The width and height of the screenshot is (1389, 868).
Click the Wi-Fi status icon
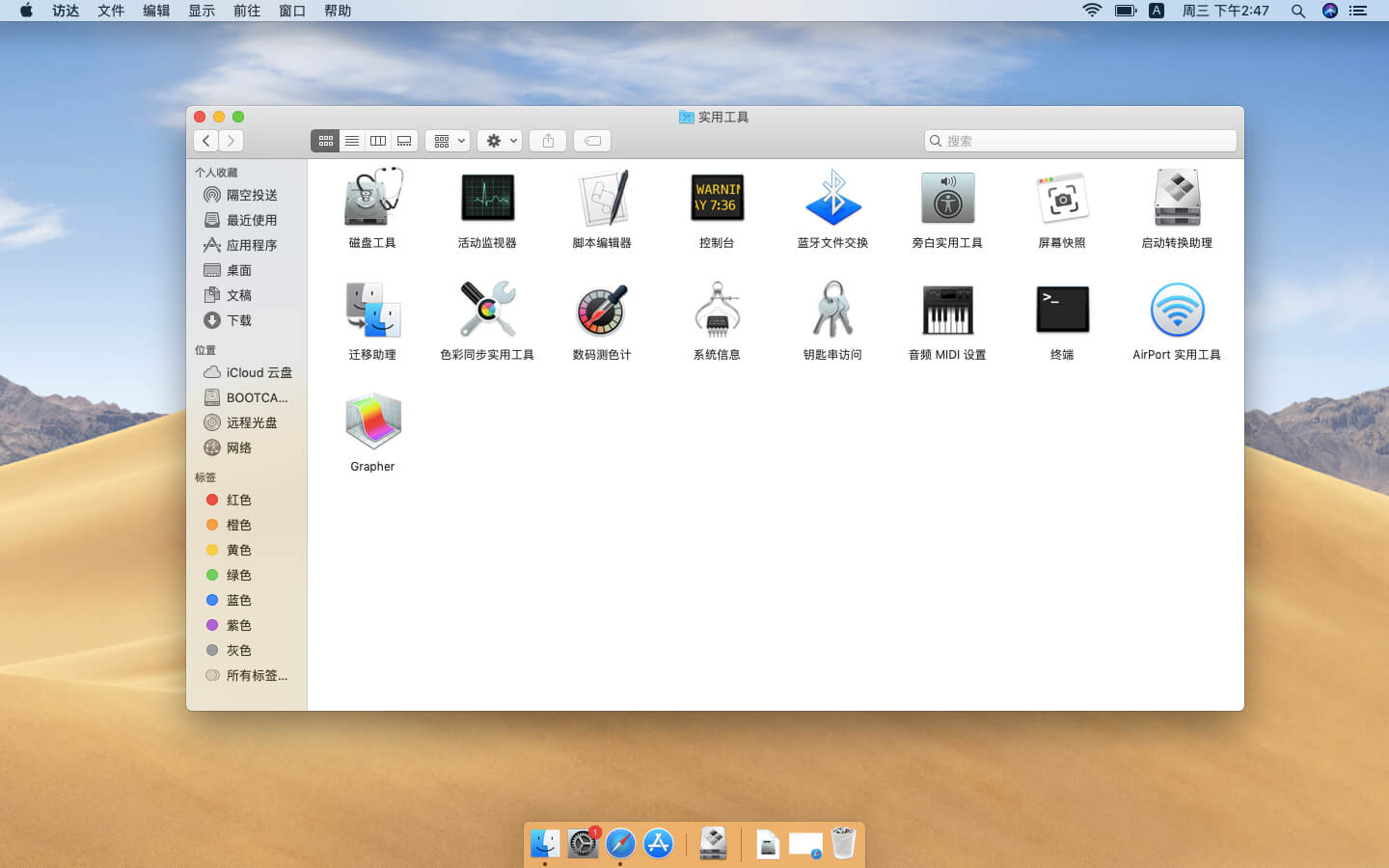coord(1092,11)
